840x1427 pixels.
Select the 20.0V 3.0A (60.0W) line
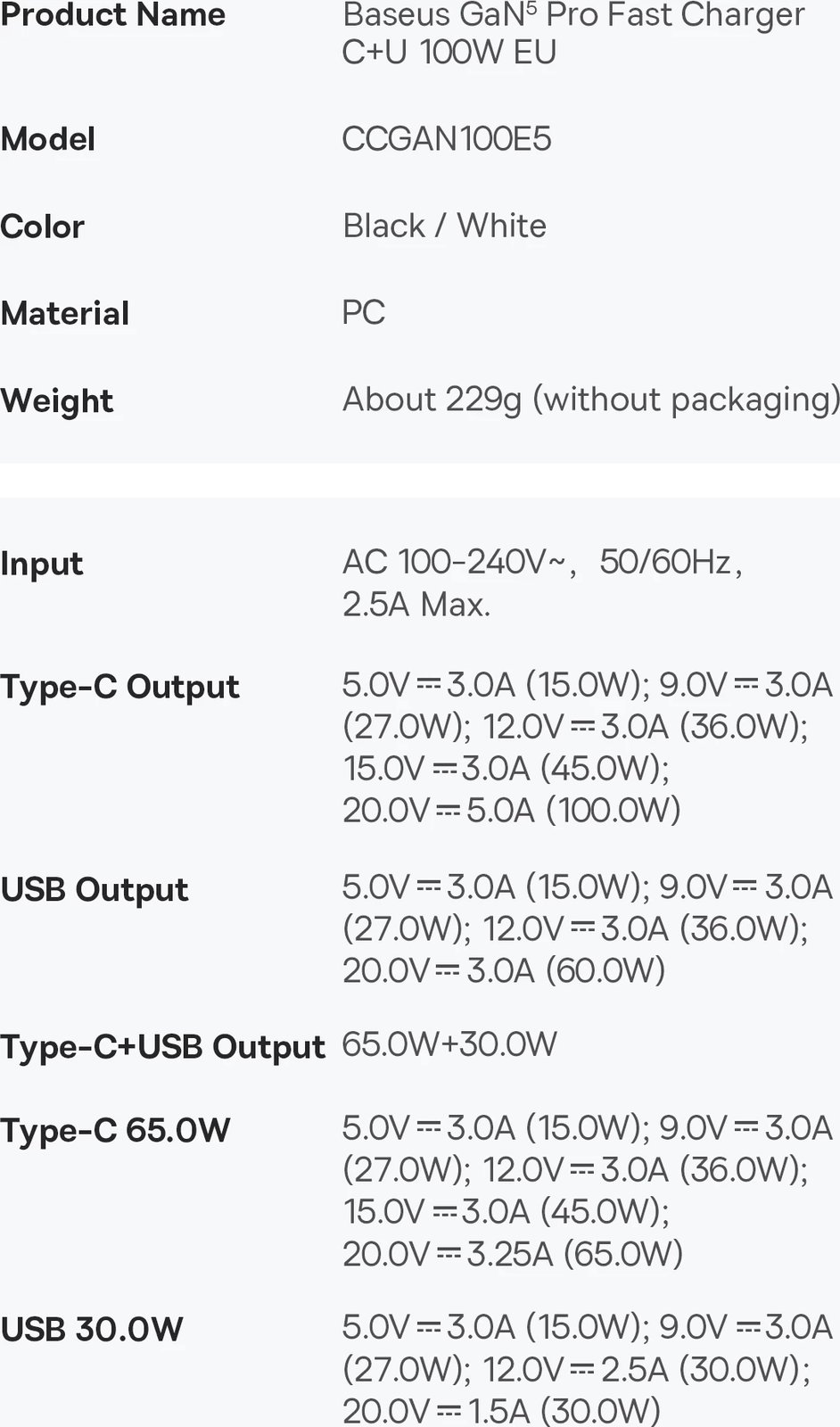coord(504,970)
